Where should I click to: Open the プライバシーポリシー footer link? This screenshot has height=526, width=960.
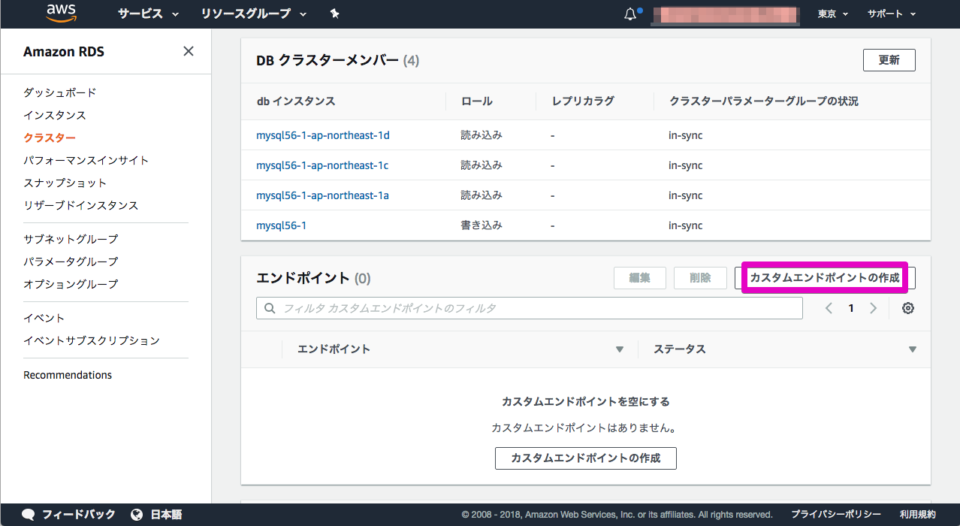click(836, 514)
